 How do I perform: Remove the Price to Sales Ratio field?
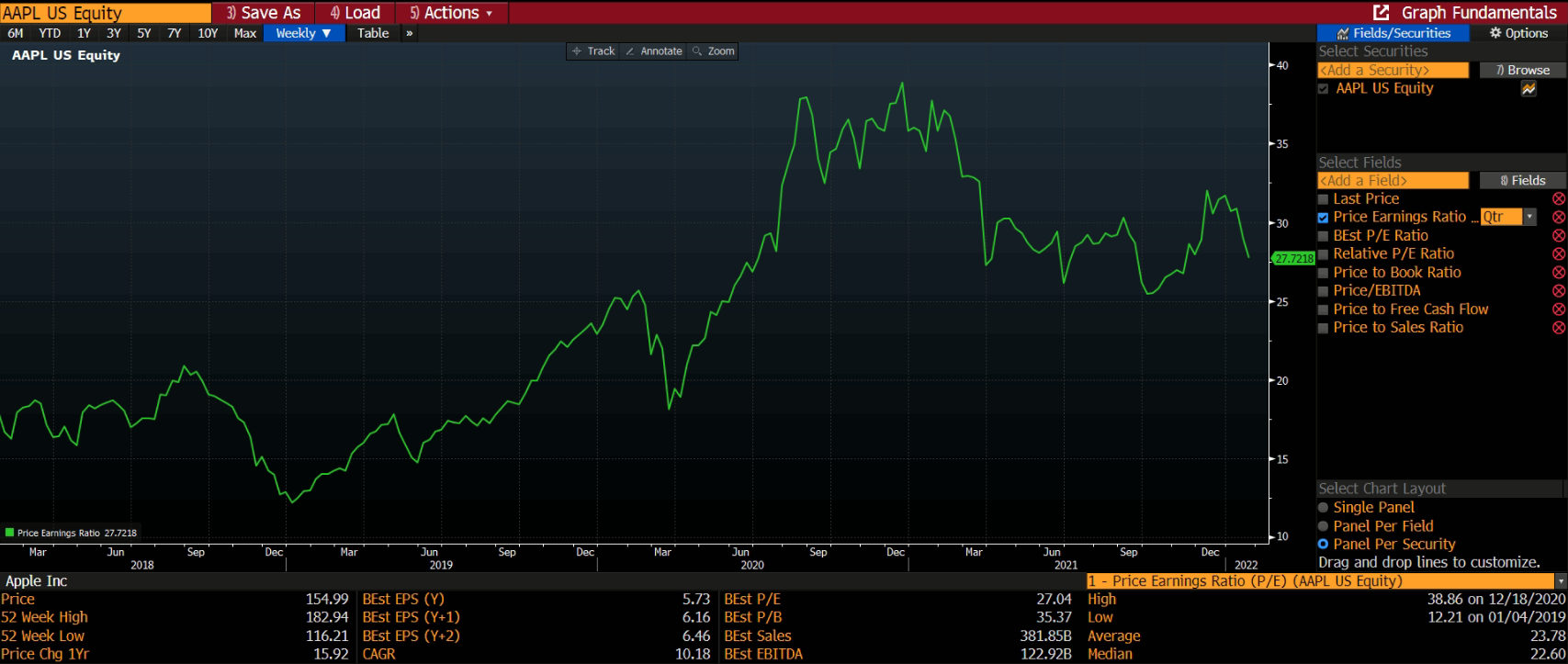pyautogui.click(x=1558, y=328)
